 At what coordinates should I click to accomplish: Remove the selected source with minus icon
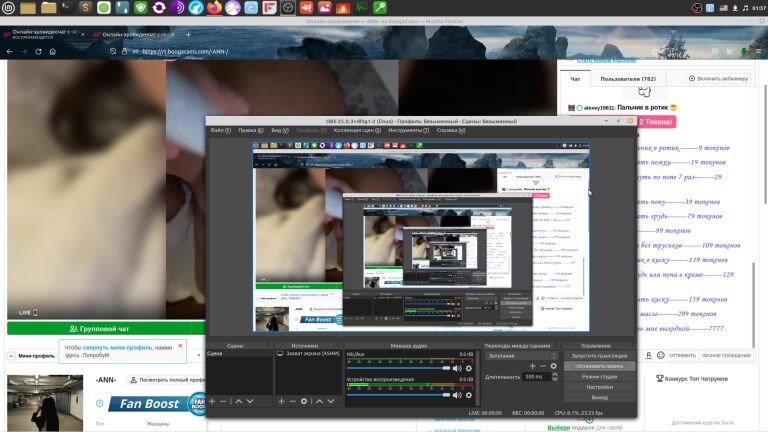pyautogui.click(x=292, y=401)
